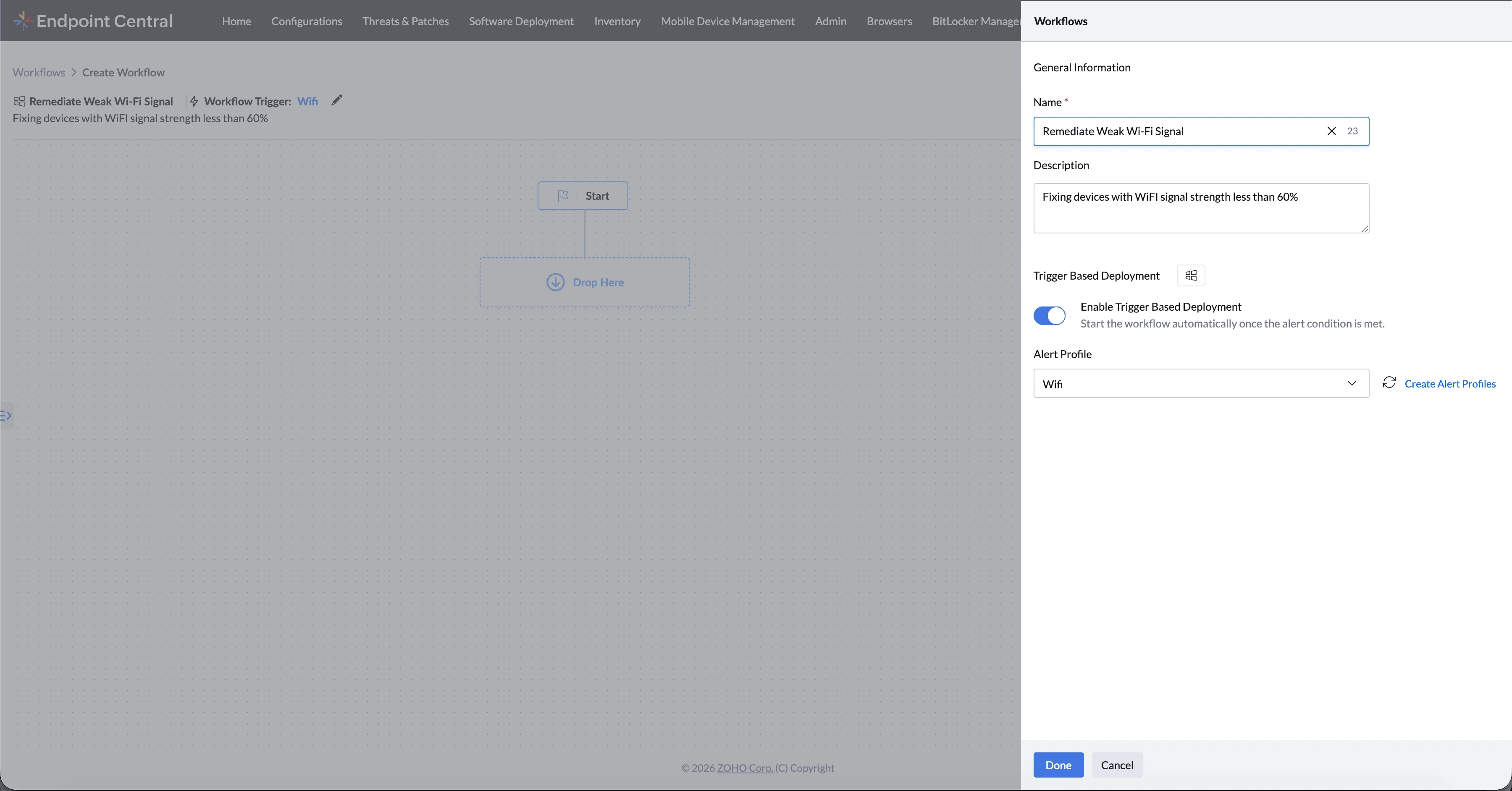Select the Start node on canvas
The image size is (1512, 791).
coord(583,195)
